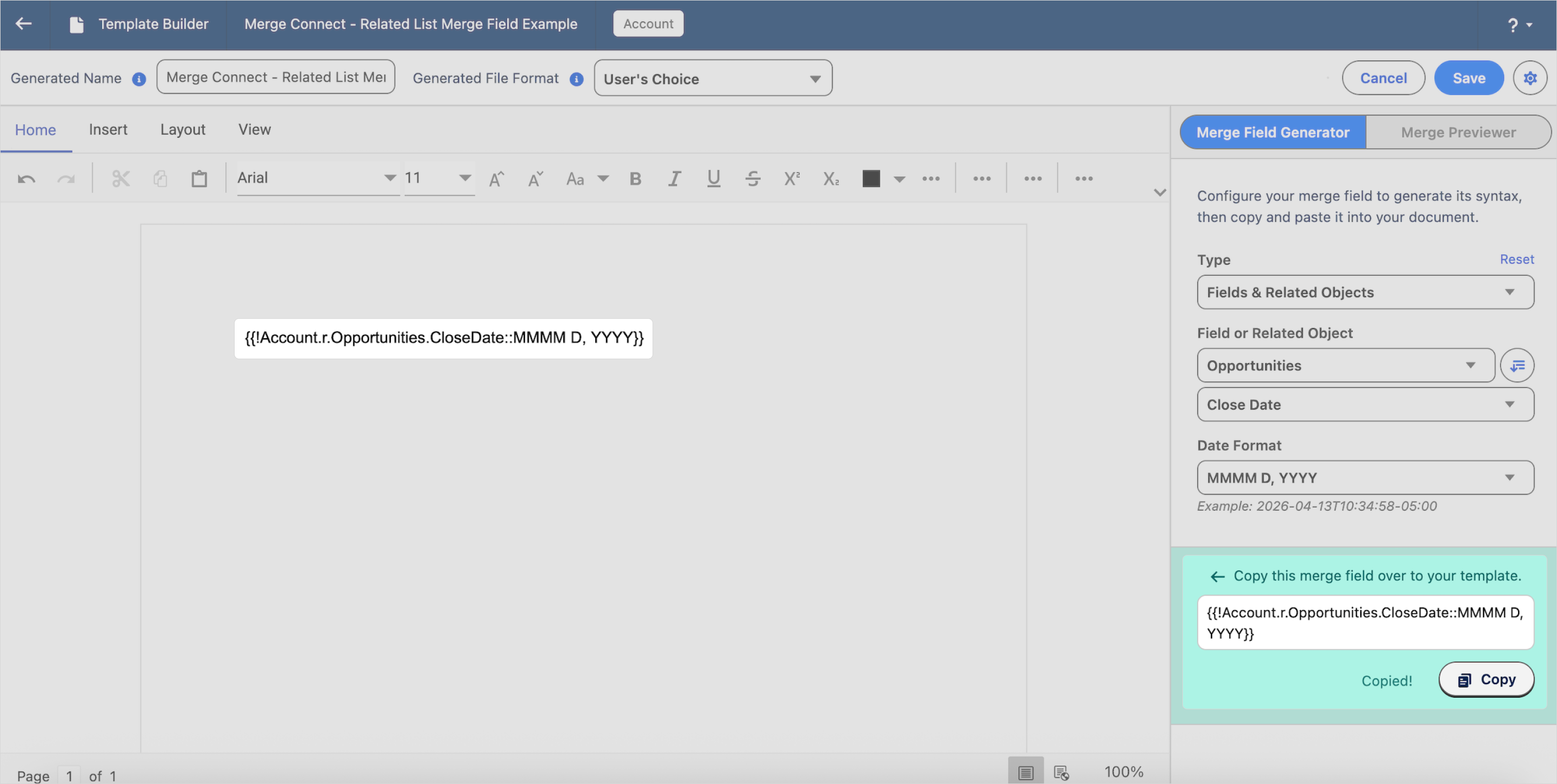Click the Cut scissors icon
The image size is (1557, 784).
point(121,179)
